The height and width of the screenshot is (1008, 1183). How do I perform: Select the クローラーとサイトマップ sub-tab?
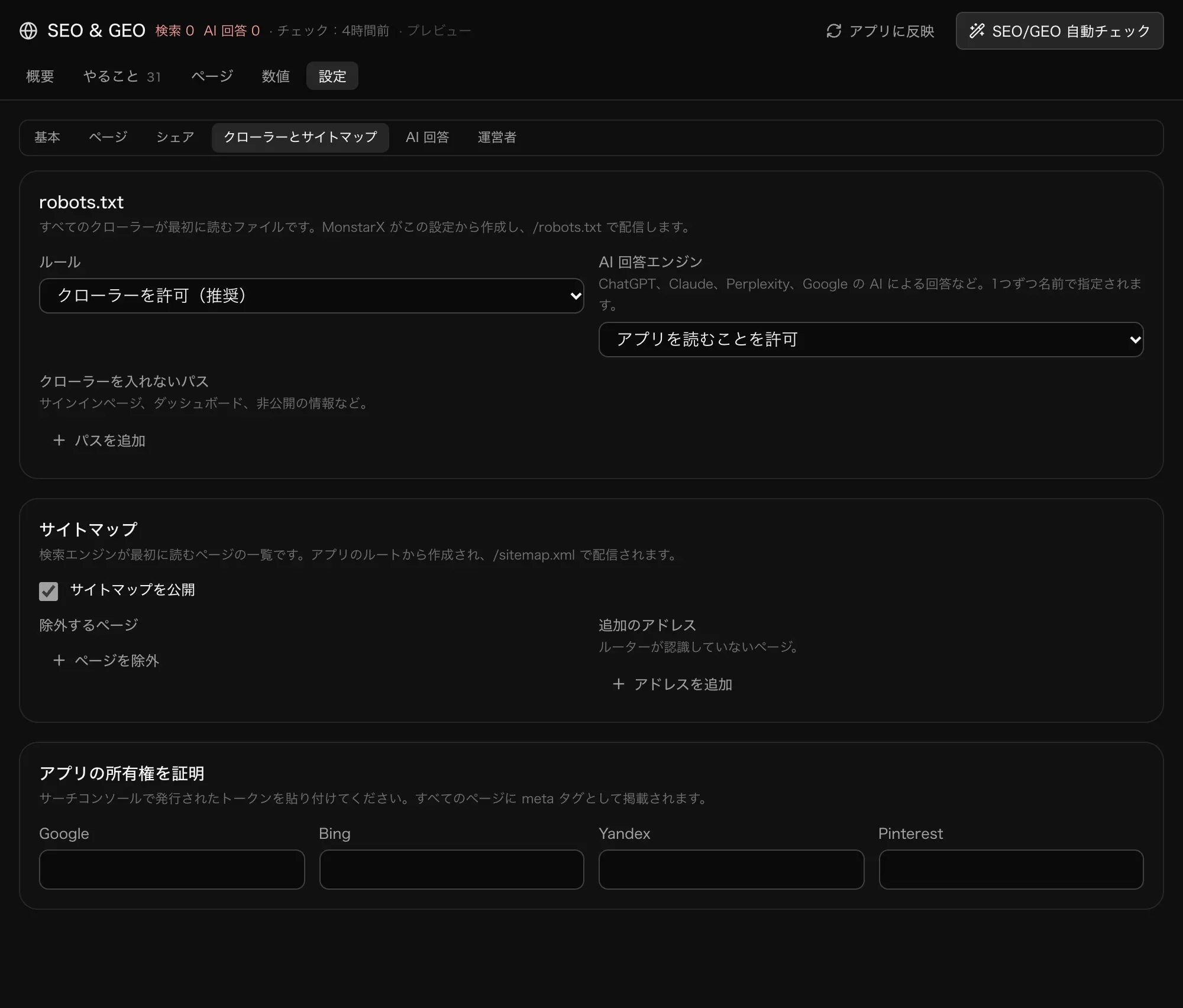point(300,137)
